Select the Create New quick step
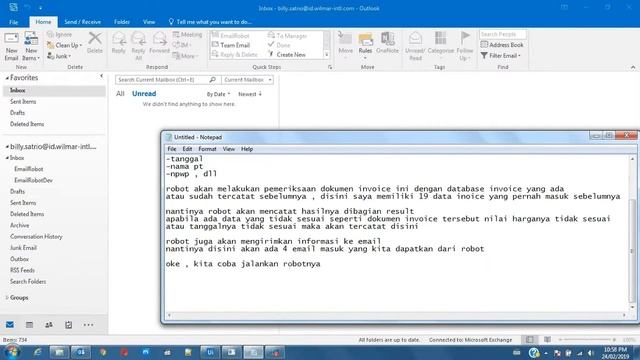Viewport: 640px width, 360px height. [x=287, y=54]
